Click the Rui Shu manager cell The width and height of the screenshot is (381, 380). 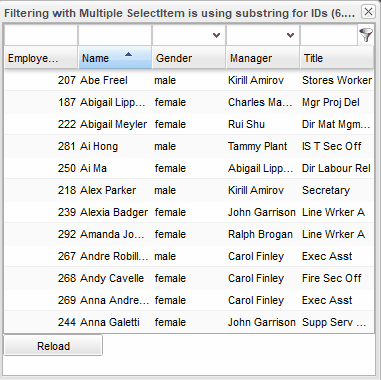[263, 124]
